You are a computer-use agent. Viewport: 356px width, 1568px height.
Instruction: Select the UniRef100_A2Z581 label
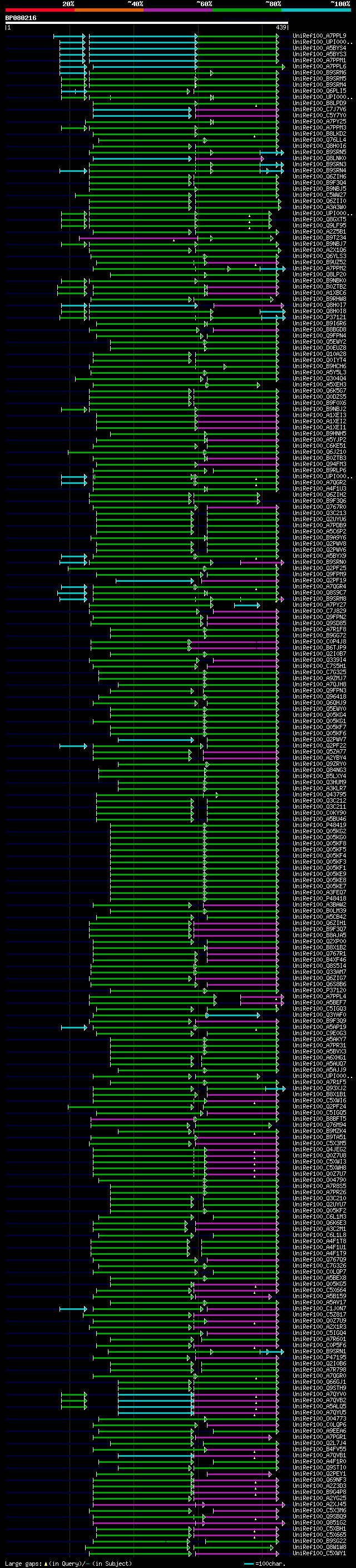coord(319,231)
